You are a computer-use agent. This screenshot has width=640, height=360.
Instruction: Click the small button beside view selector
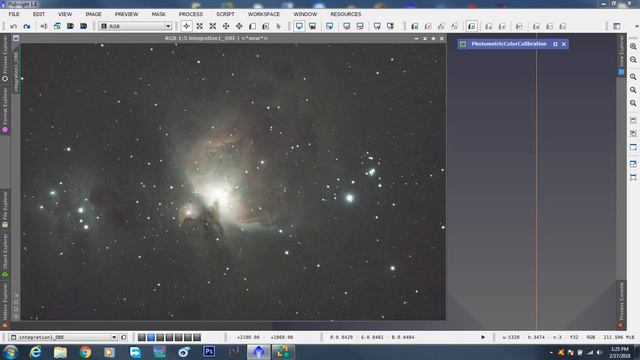pos(124,337)
